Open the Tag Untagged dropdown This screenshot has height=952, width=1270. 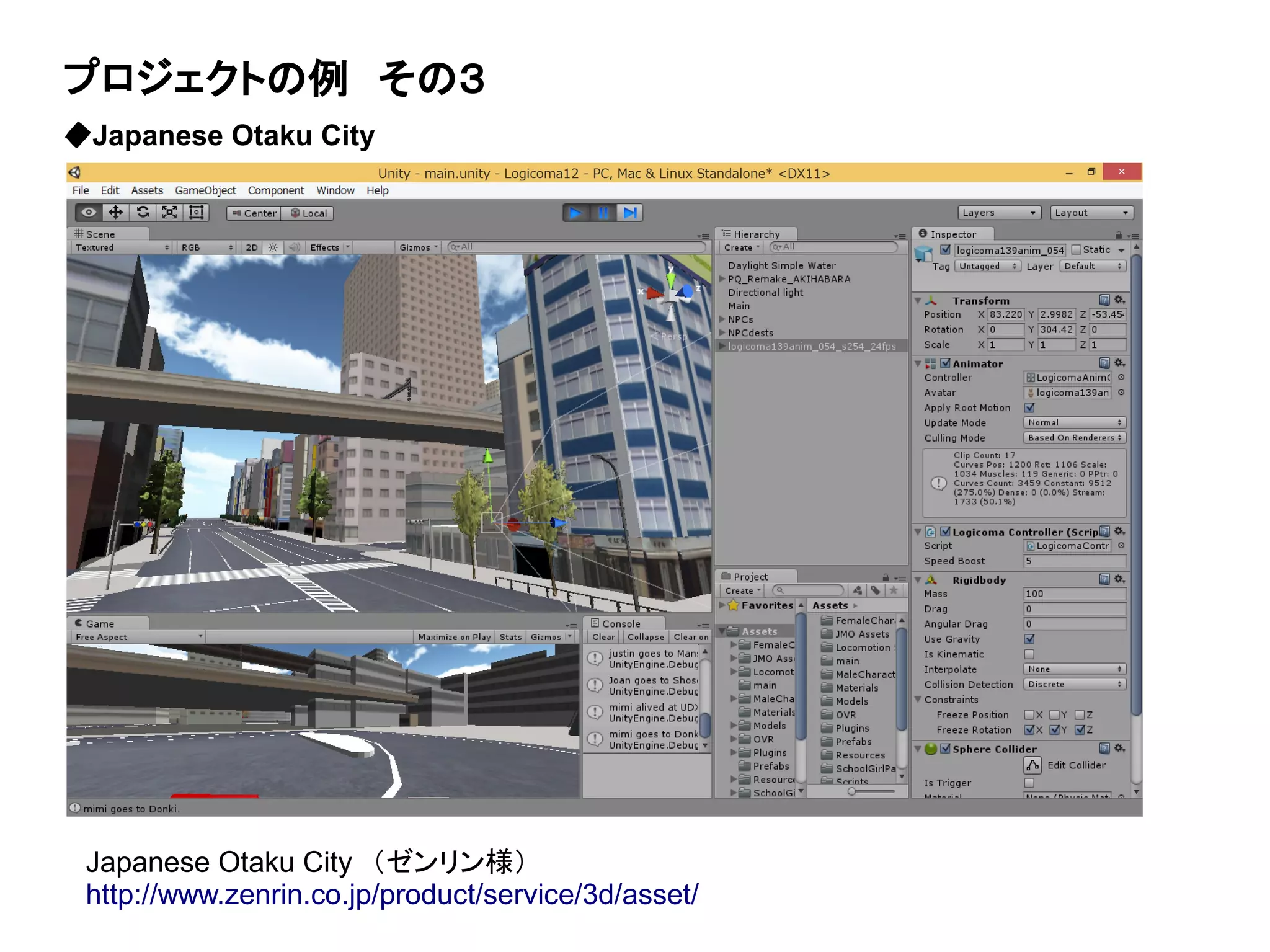pyautogui.click(x=988, y=266)
